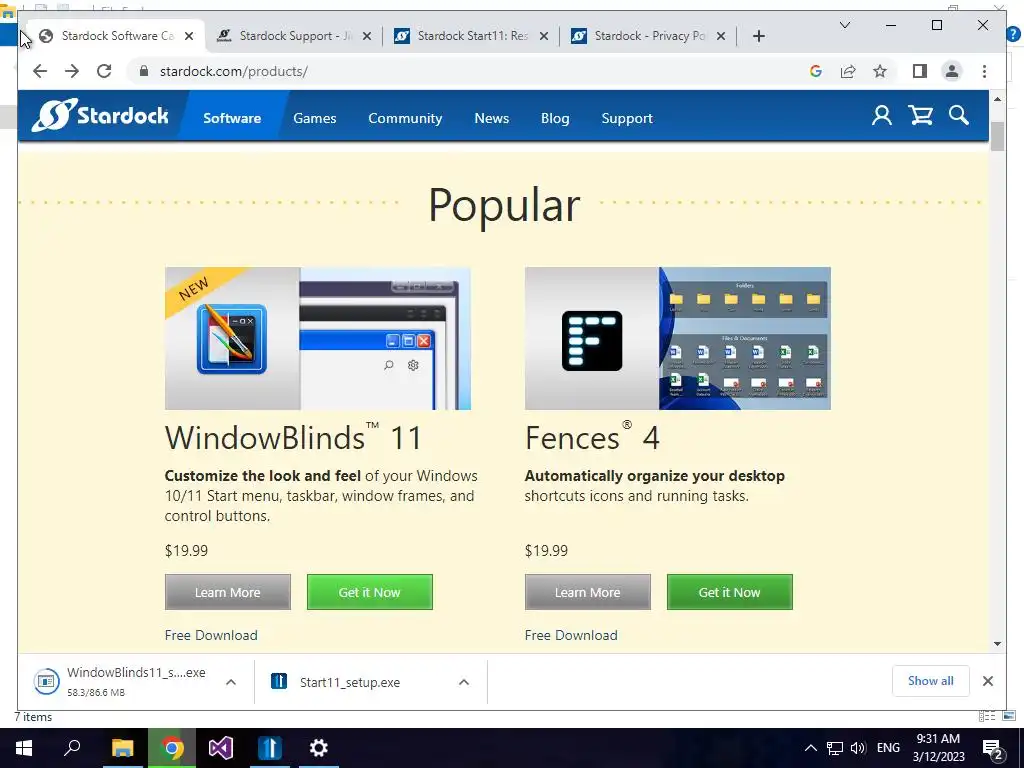Click Chrome icon on taskbar
Screen dimensions: 1024x768
tap(171, 748)
